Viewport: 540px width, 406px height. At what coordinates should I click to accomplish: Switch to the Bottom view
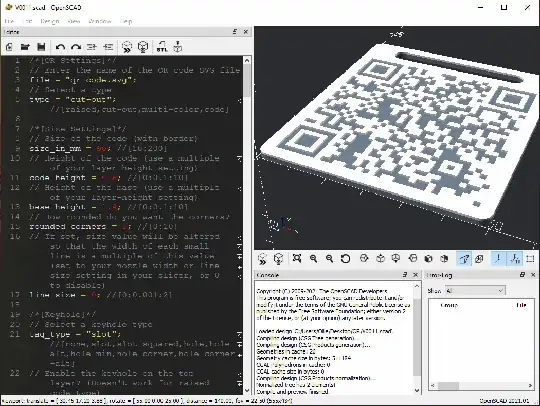point(396,258)
